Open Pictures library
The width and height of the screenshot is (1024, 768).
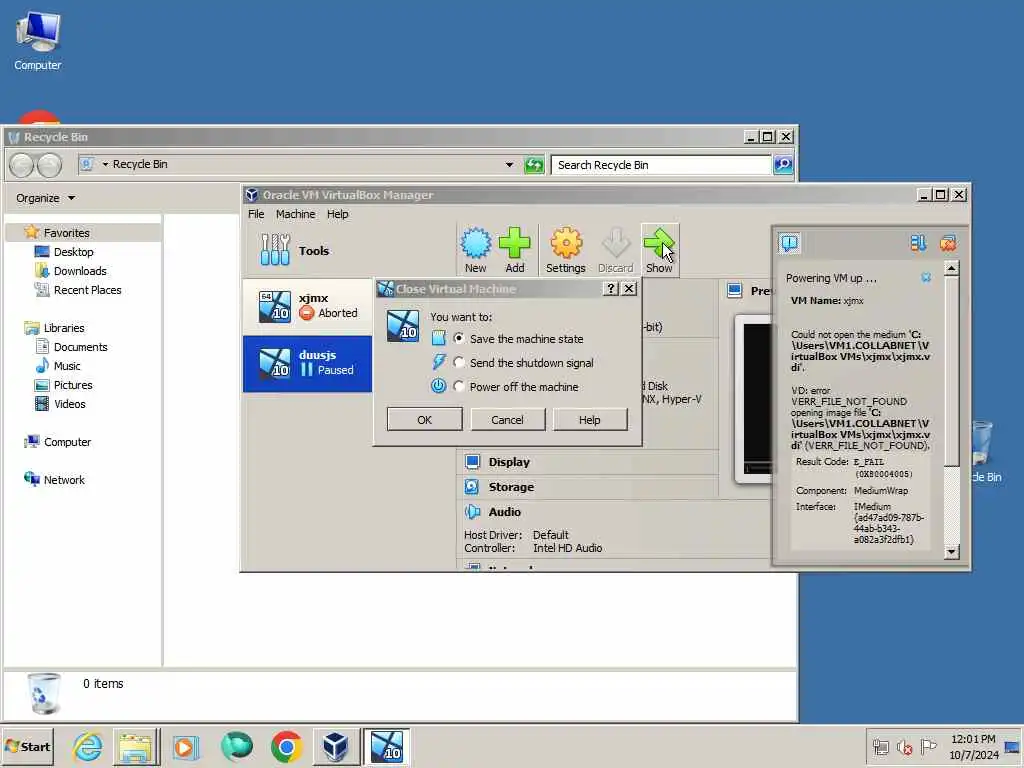(72, 385)
